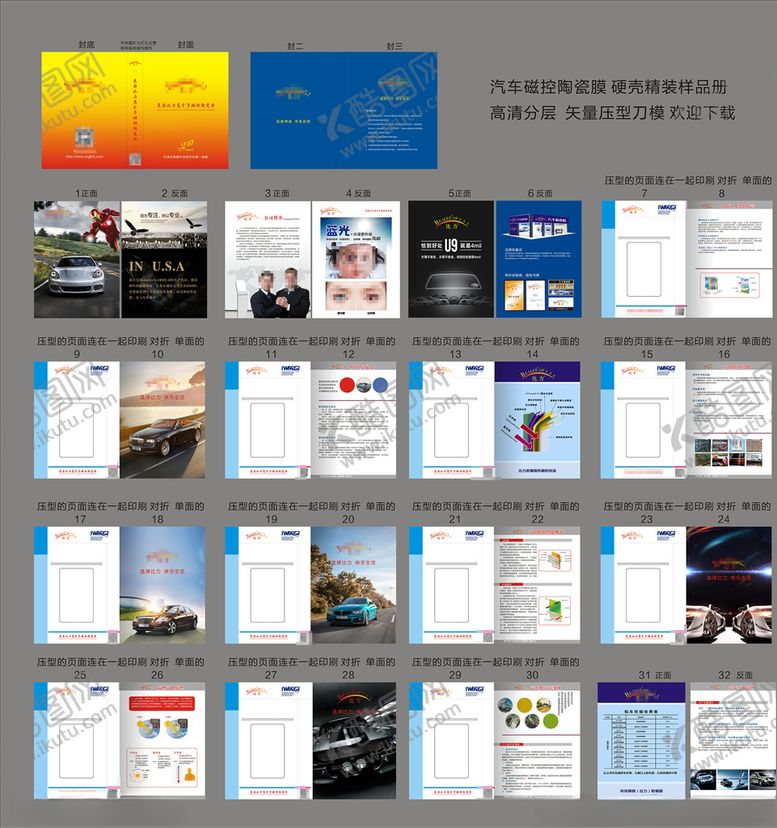
Task: Select the black page 5 with U9 windshield
Action: pyautogui.click(x=451, y=259)
